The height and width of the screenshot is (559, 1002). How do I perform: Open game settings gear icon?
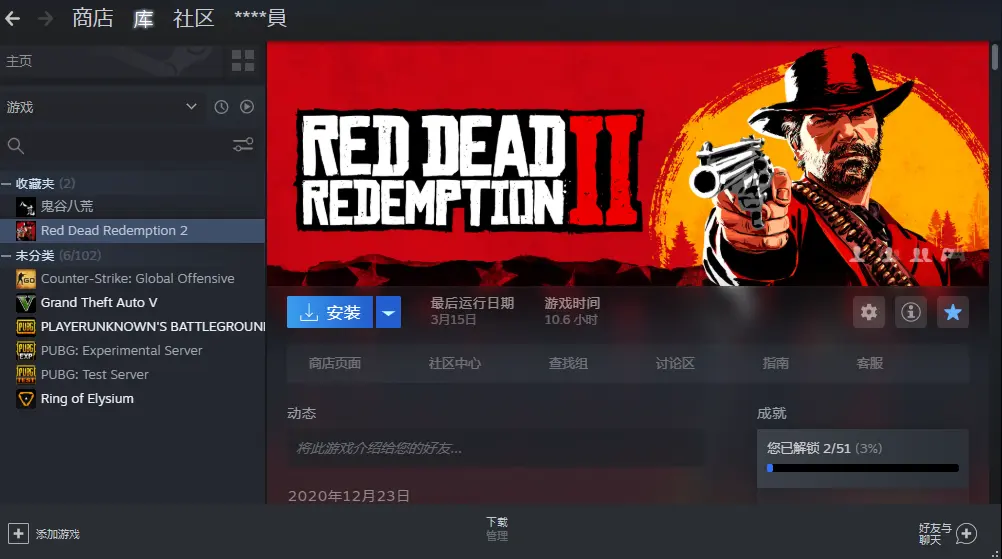[x=869, y=312]
